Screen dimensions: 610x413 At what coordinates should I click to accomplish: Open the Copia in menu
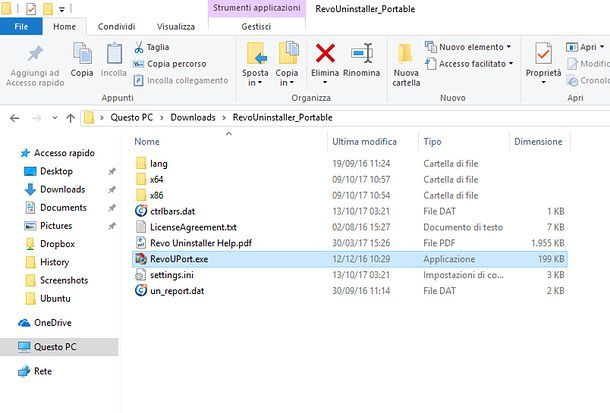[287, 64]
